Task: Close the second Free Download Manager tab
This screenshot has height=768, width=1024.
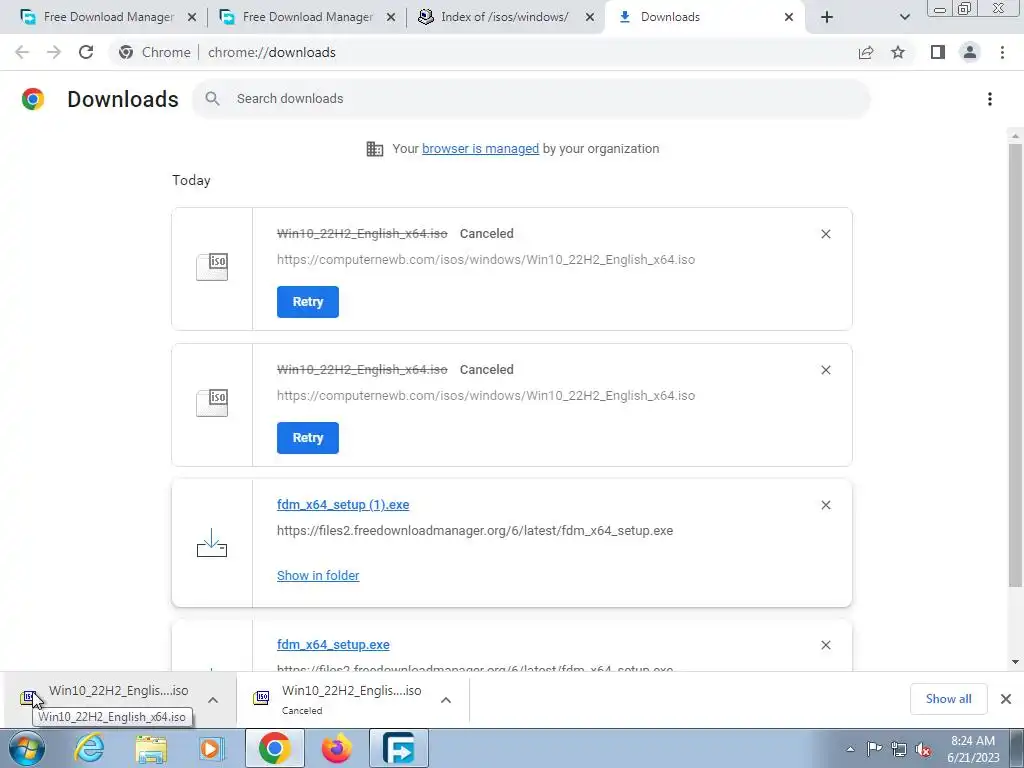Action: click(391, 17)
